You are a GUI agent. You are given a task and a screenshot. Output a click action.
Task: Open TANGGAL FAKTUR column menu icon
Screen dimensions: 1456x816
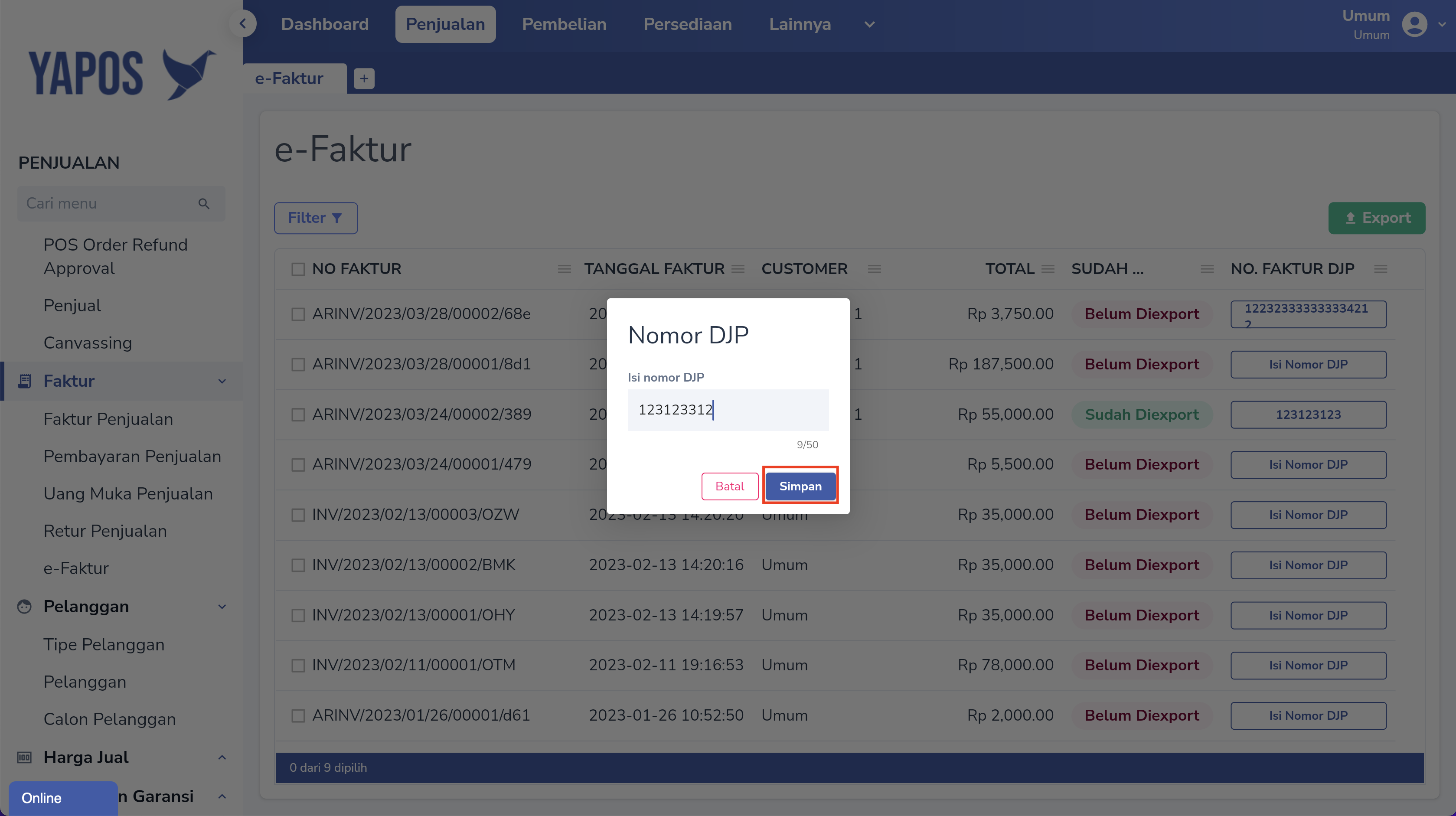tap(738, 269)
